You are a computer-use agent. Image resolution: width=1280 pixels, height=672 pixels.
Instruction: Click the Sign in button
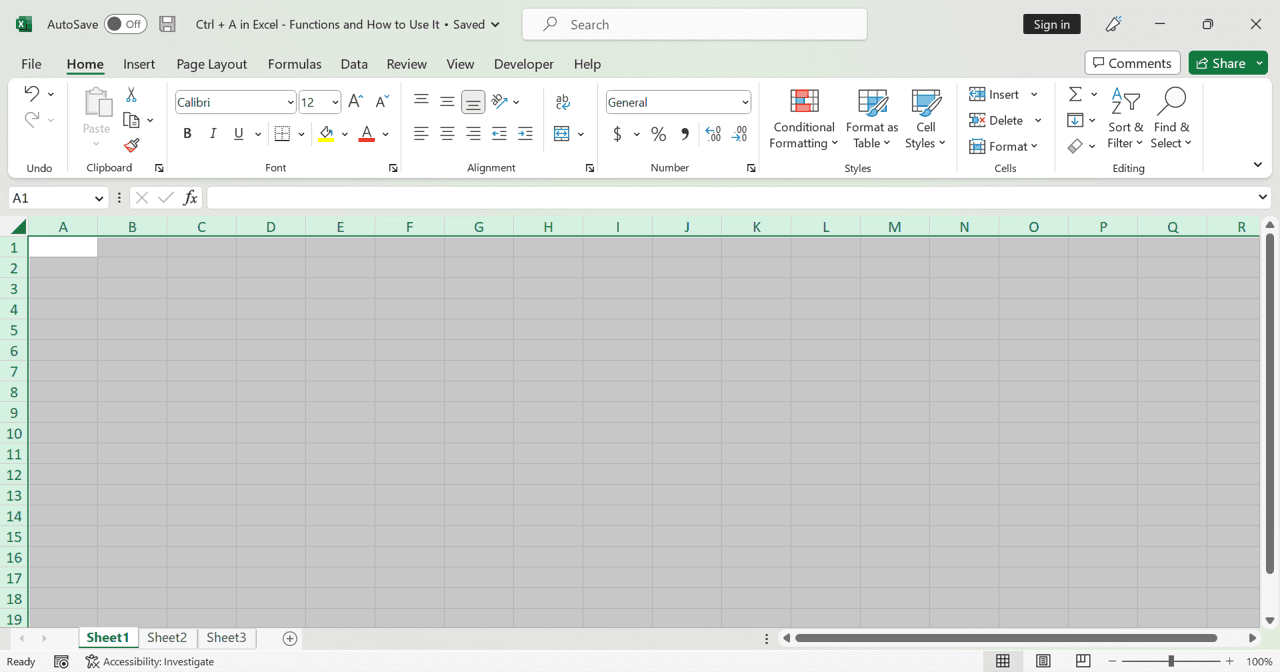(1052, 24)
